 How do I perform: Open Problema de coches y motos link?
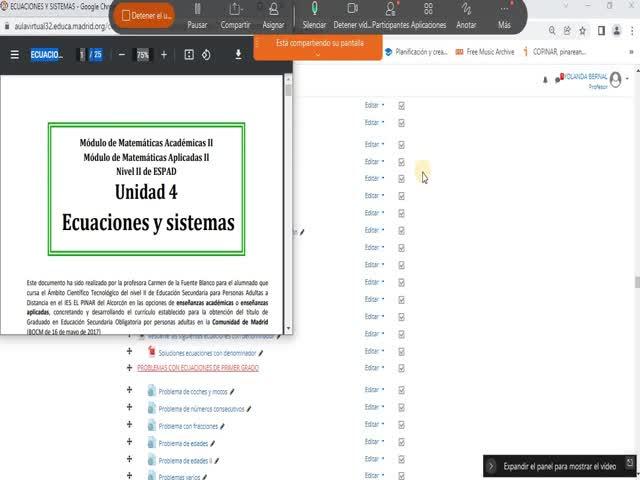click(x=193, y=392)
